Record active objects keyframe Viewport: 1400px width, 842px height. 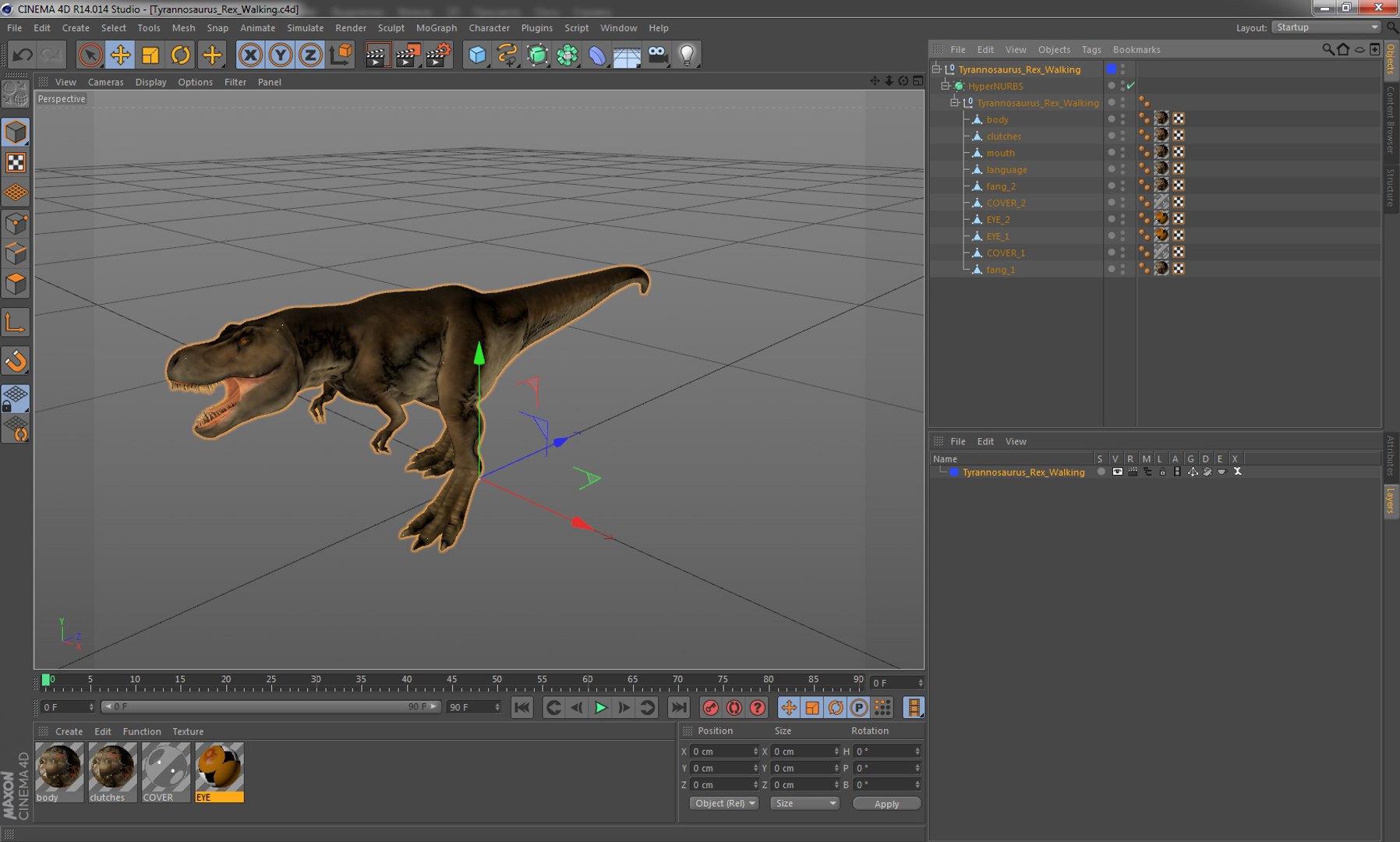710,708
